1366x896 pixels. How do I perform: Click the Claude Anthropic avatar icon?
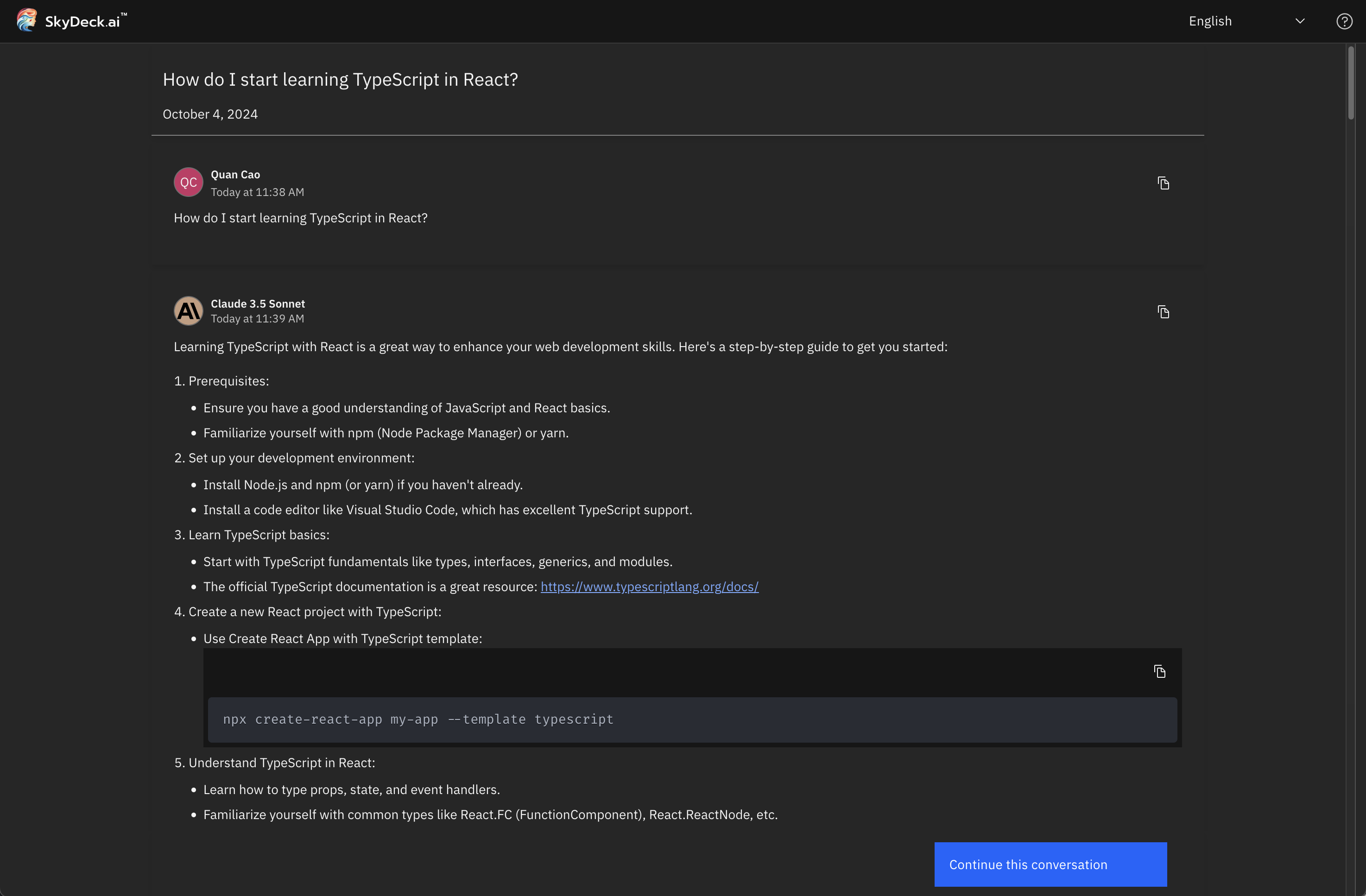188,310
